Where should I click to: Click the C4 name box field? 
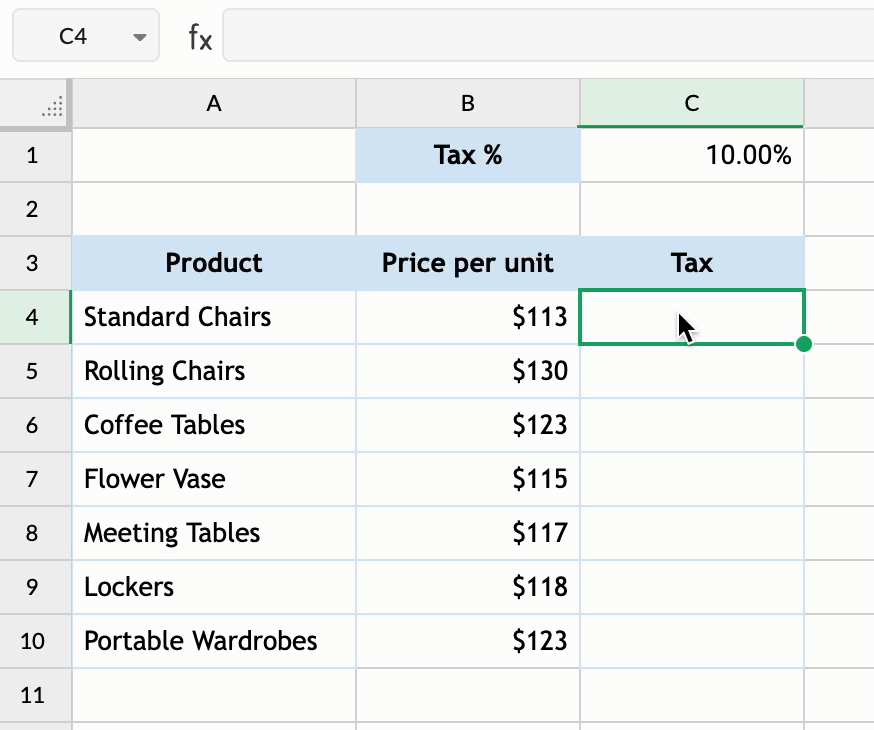click(73, 37)
